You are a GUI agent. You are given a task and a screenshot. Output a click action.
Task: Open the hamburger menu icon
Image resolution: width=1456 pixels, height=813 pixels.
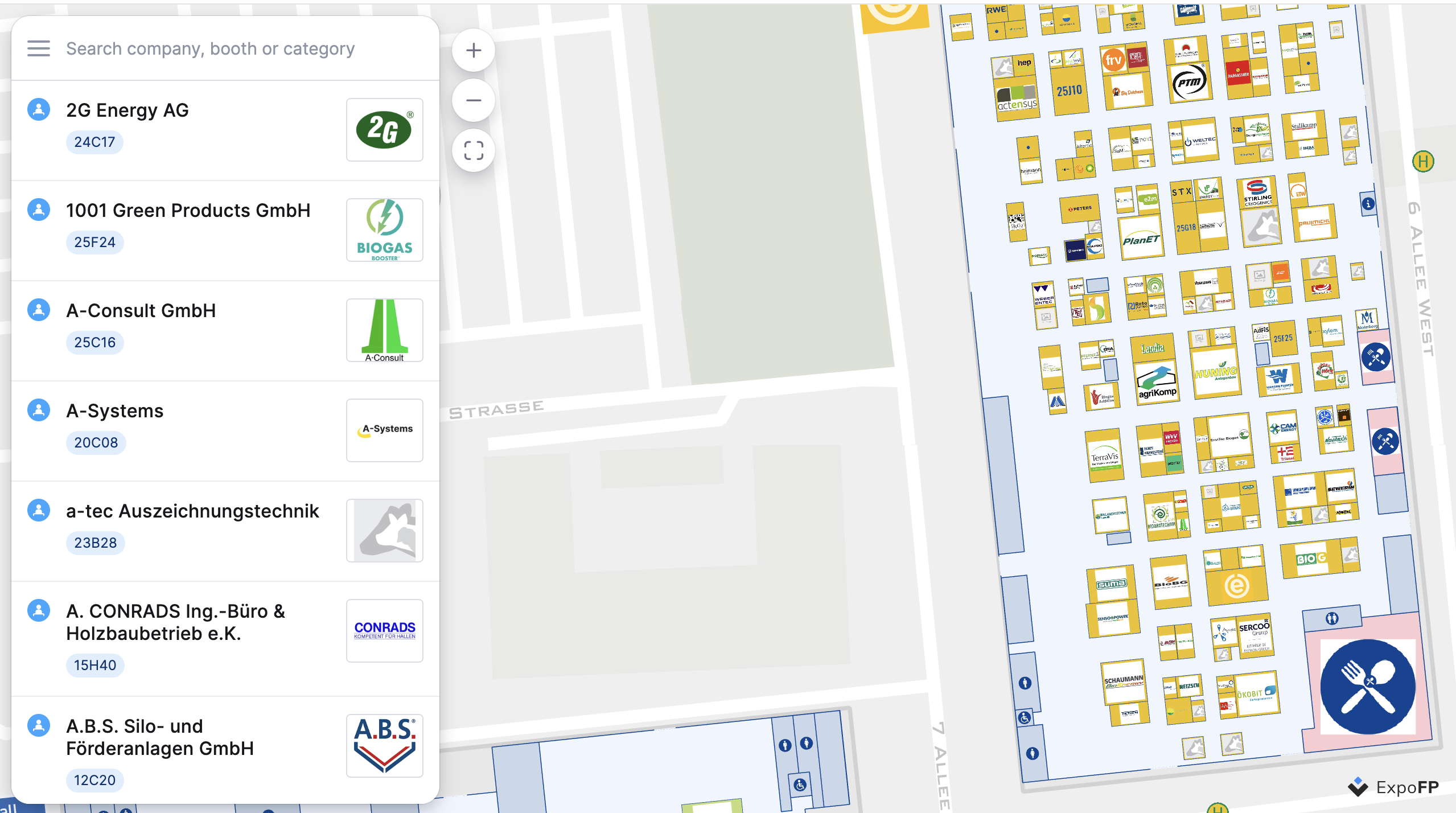[39, 49]
